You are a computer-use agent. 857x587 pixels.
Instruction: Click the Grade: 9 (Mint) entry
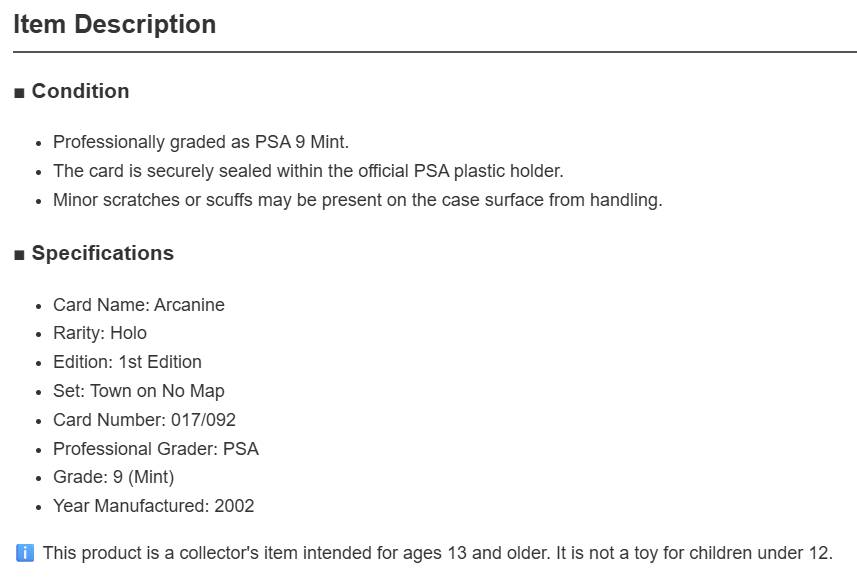click(x=114, y=477)
